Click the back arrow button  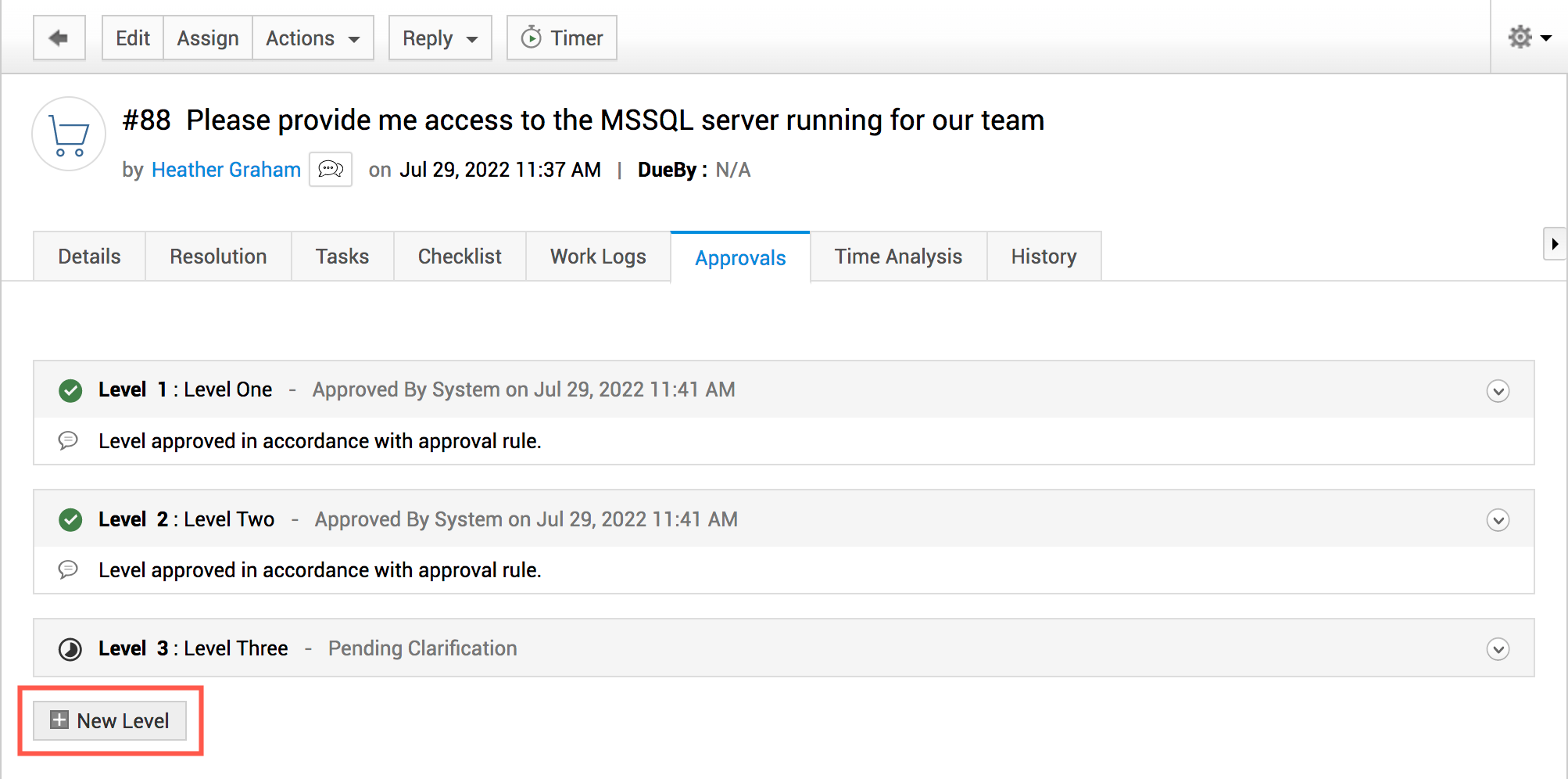pyautogui.click(x=59, y=38)
